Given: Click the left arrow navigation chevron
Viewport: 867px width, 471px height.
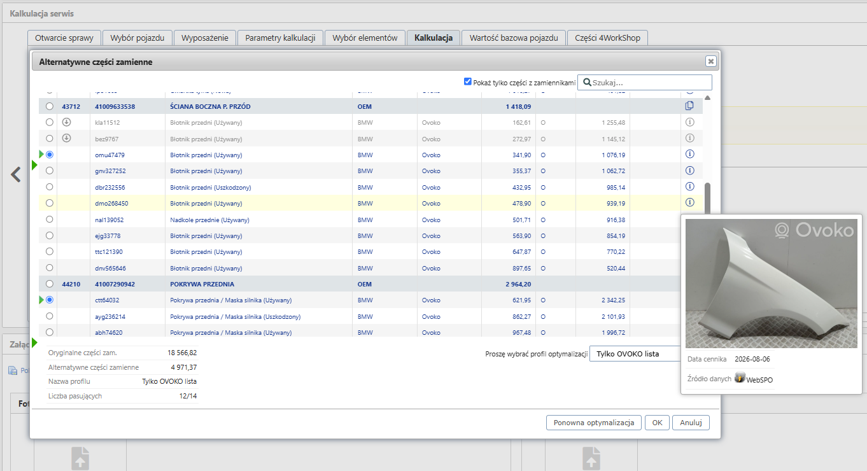Looking at the screenshot, I should [16, 175].
